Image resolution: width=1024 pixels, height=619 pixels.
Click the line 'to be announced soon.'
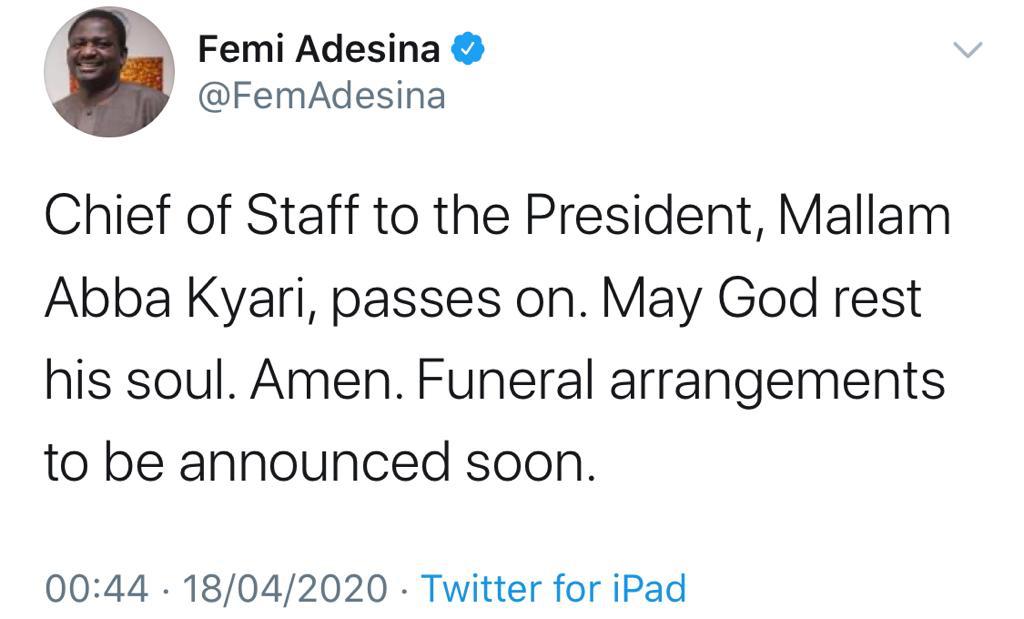320,461
